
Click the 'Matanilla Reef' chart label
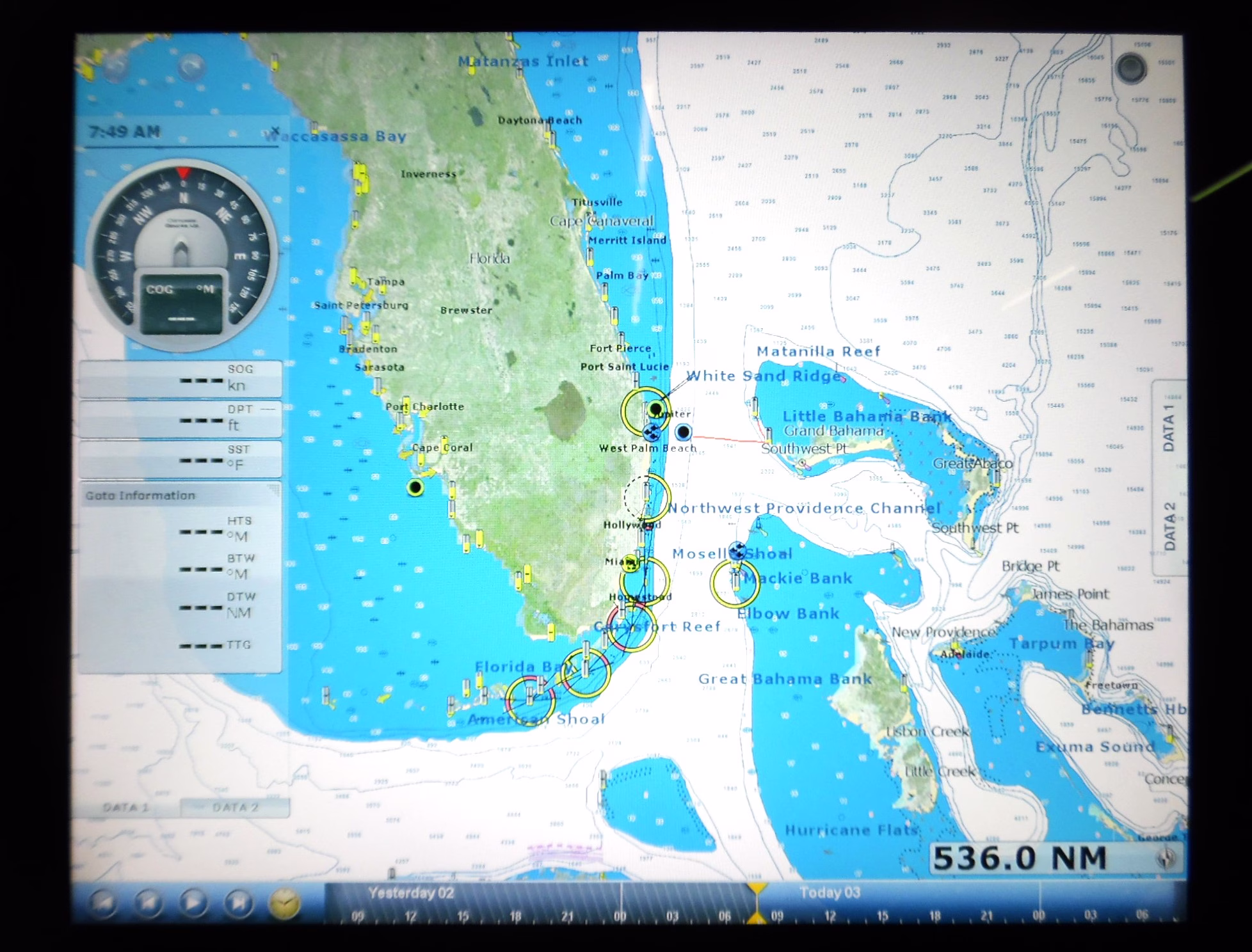[x=819, y=351]
